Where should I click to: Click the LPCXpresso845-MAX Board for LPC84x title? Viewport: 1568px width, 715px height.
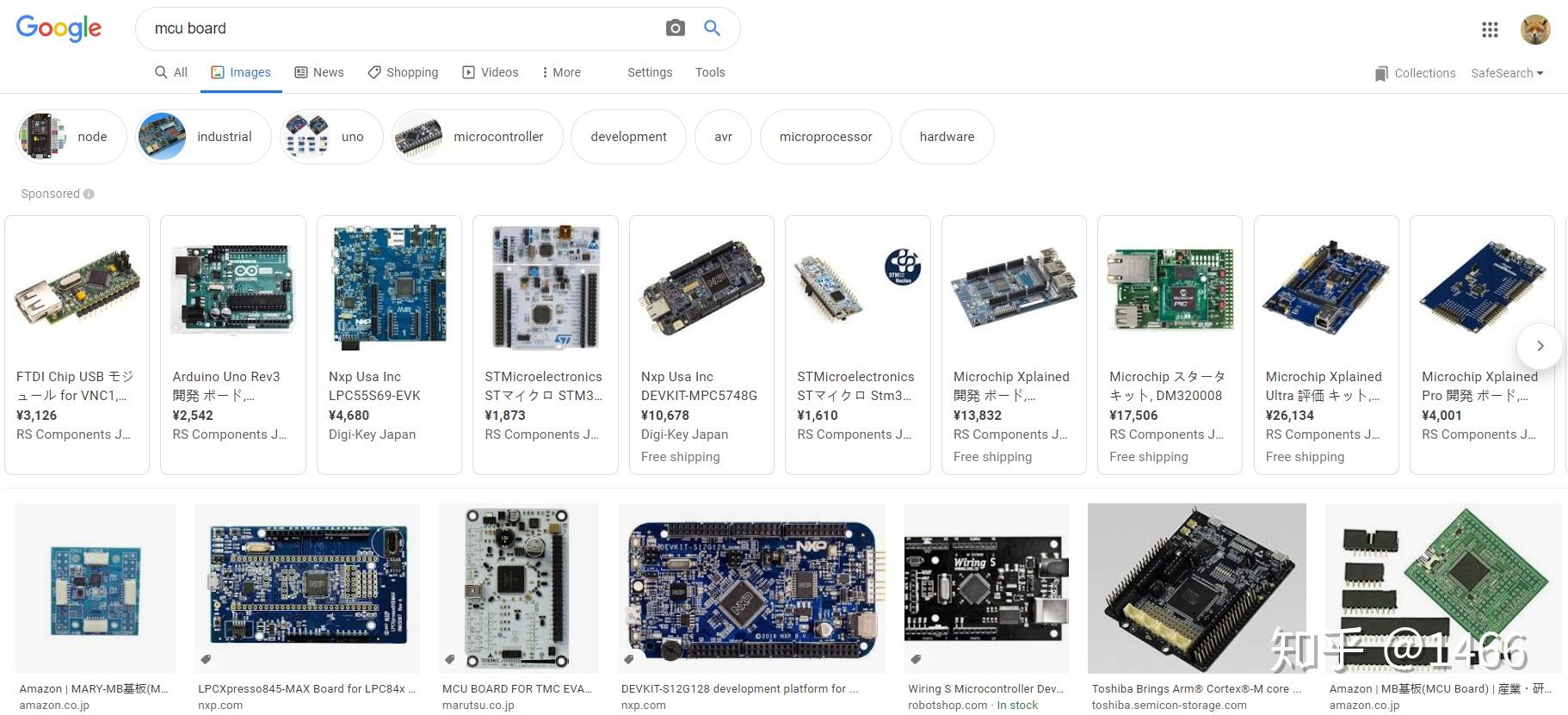pos(306,689)
